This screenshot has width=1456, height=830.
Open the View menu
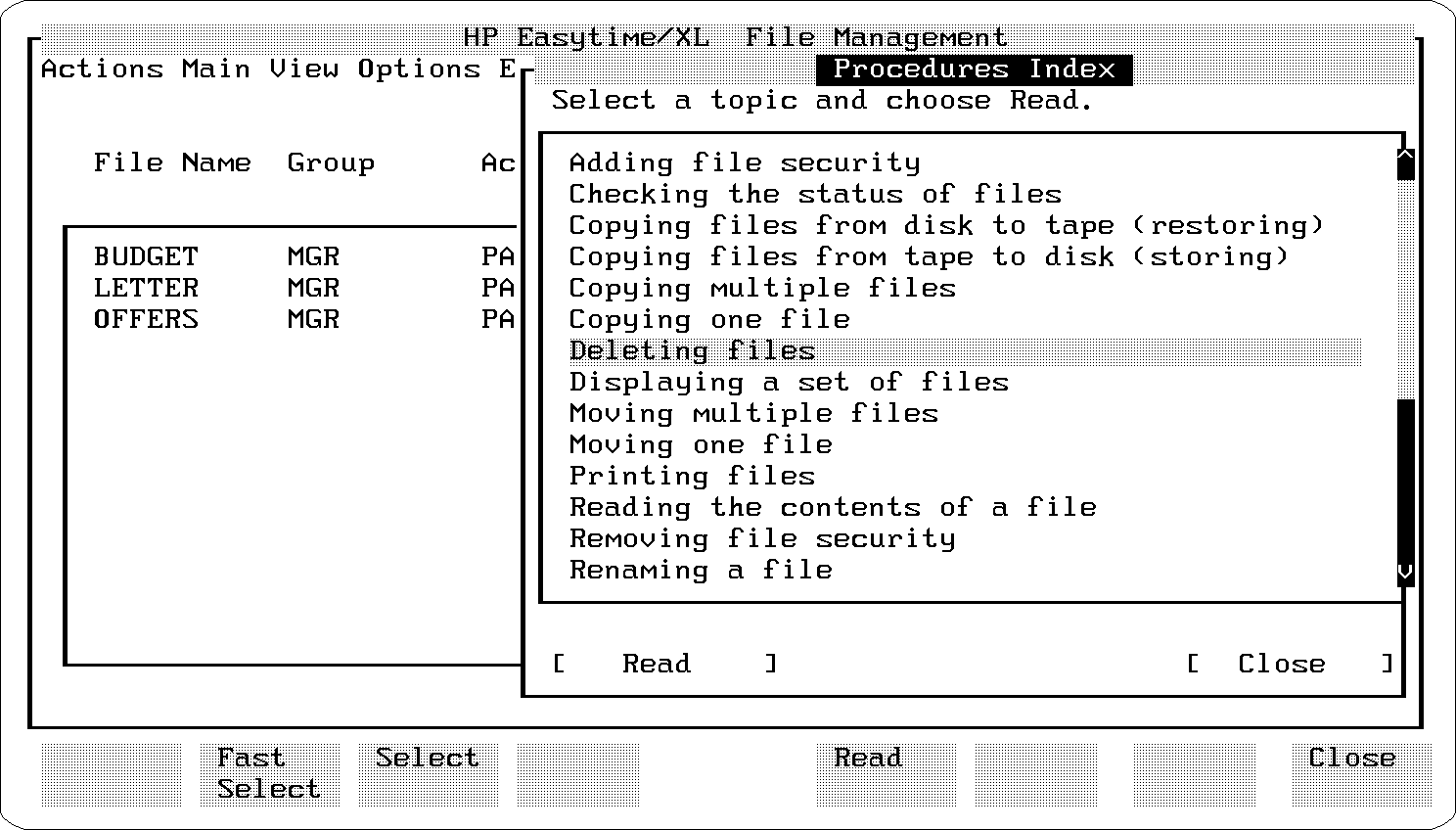[x=303, y=69]
